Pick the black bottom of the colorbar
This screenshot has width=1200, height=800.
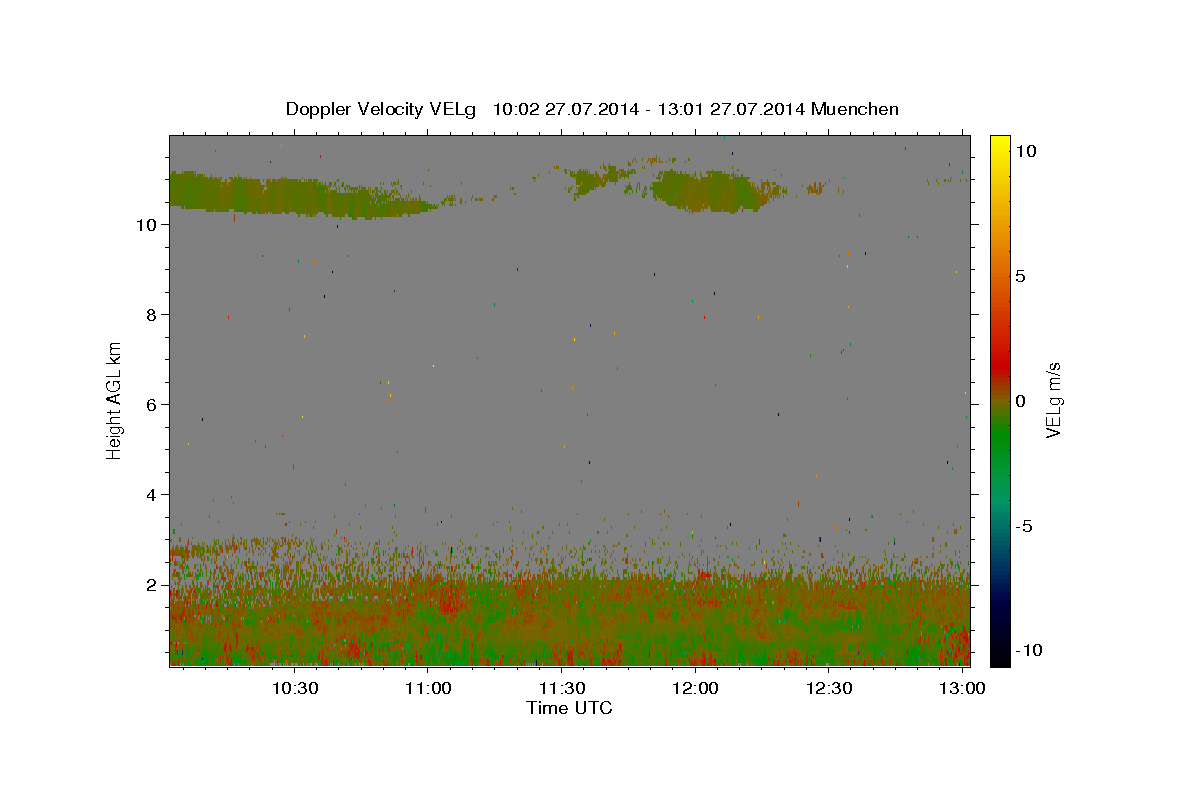pos(999,657)
